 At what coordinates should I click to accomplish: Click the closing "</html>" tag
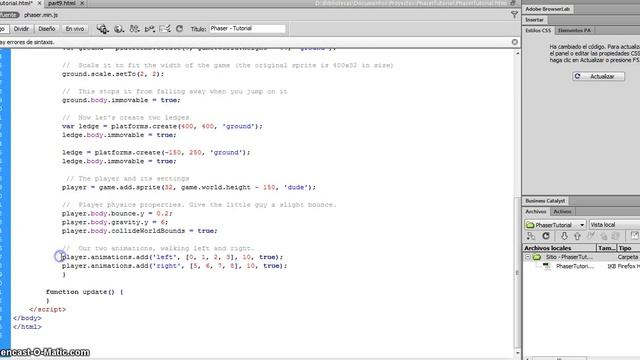pyautogui.click(x=27, y=327)
